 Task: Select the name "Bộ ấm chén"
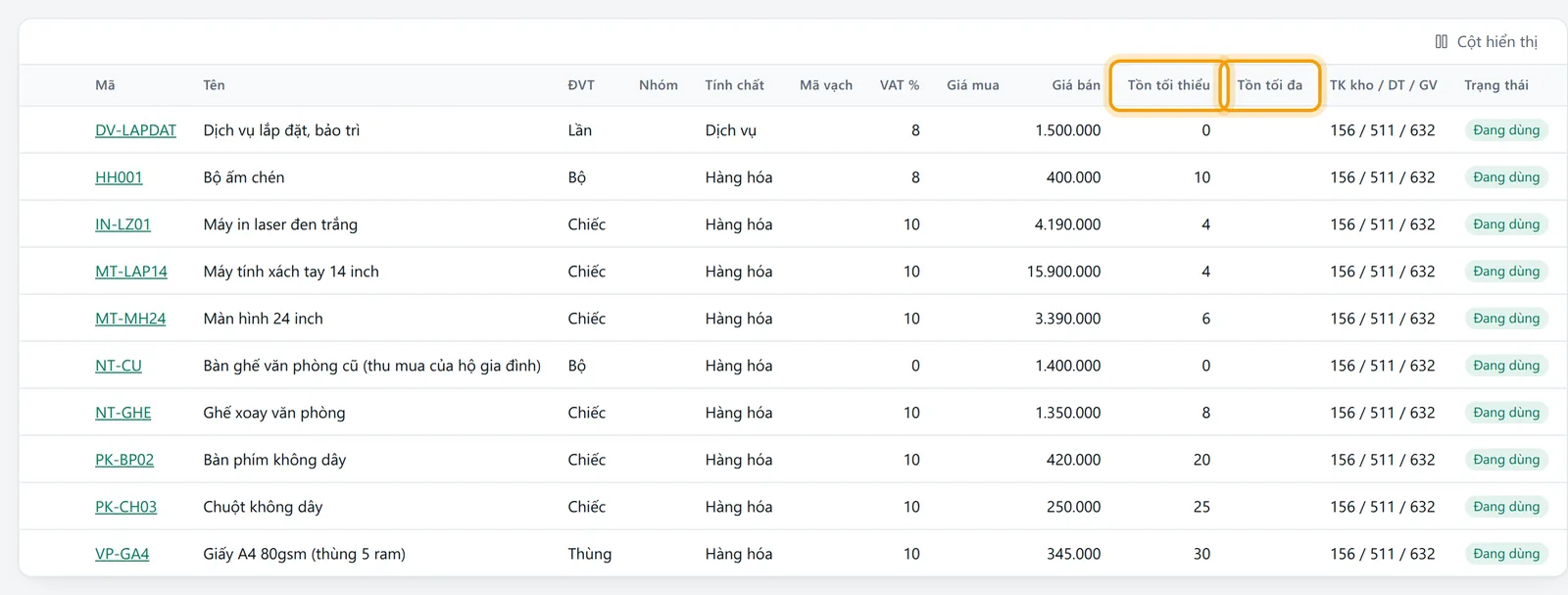click(x=244, y=177)
